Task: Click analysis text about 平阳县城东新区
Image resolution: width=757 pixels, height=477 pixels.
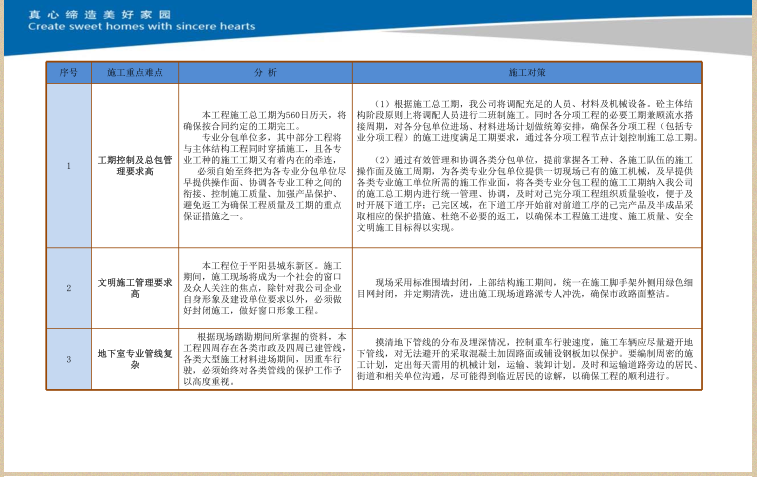Action: 265,288
